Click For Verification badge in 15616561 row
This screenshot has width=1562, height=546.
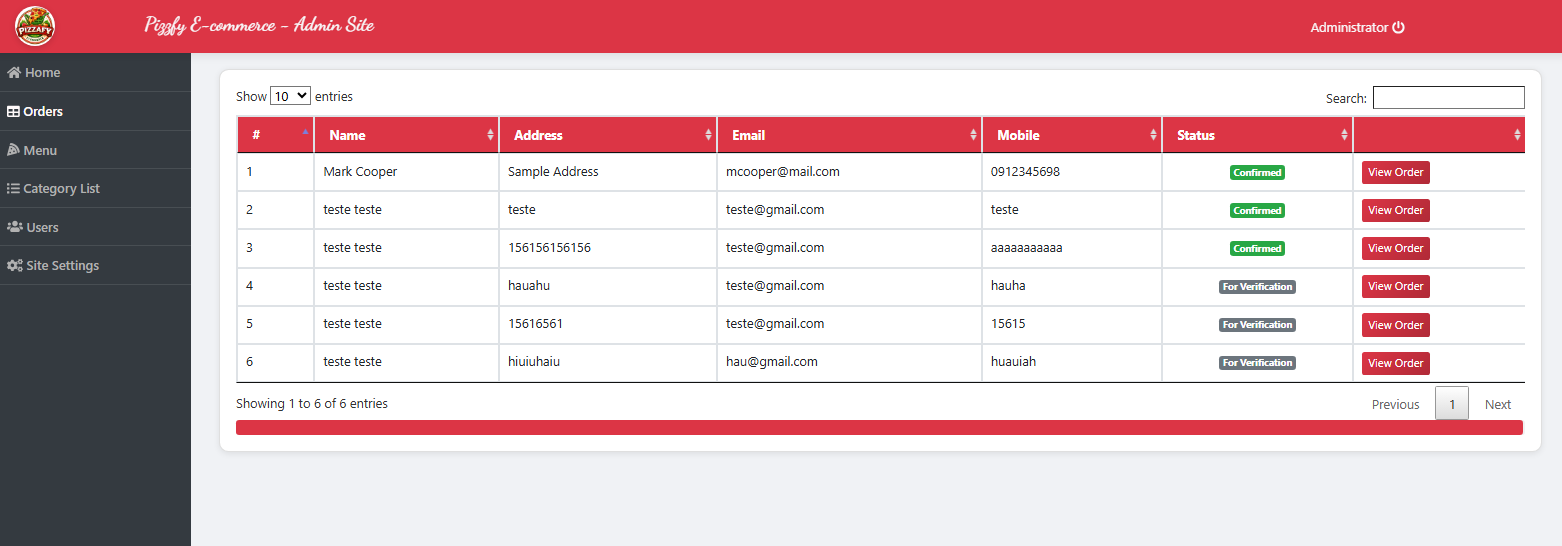[x=1257, y=324]
